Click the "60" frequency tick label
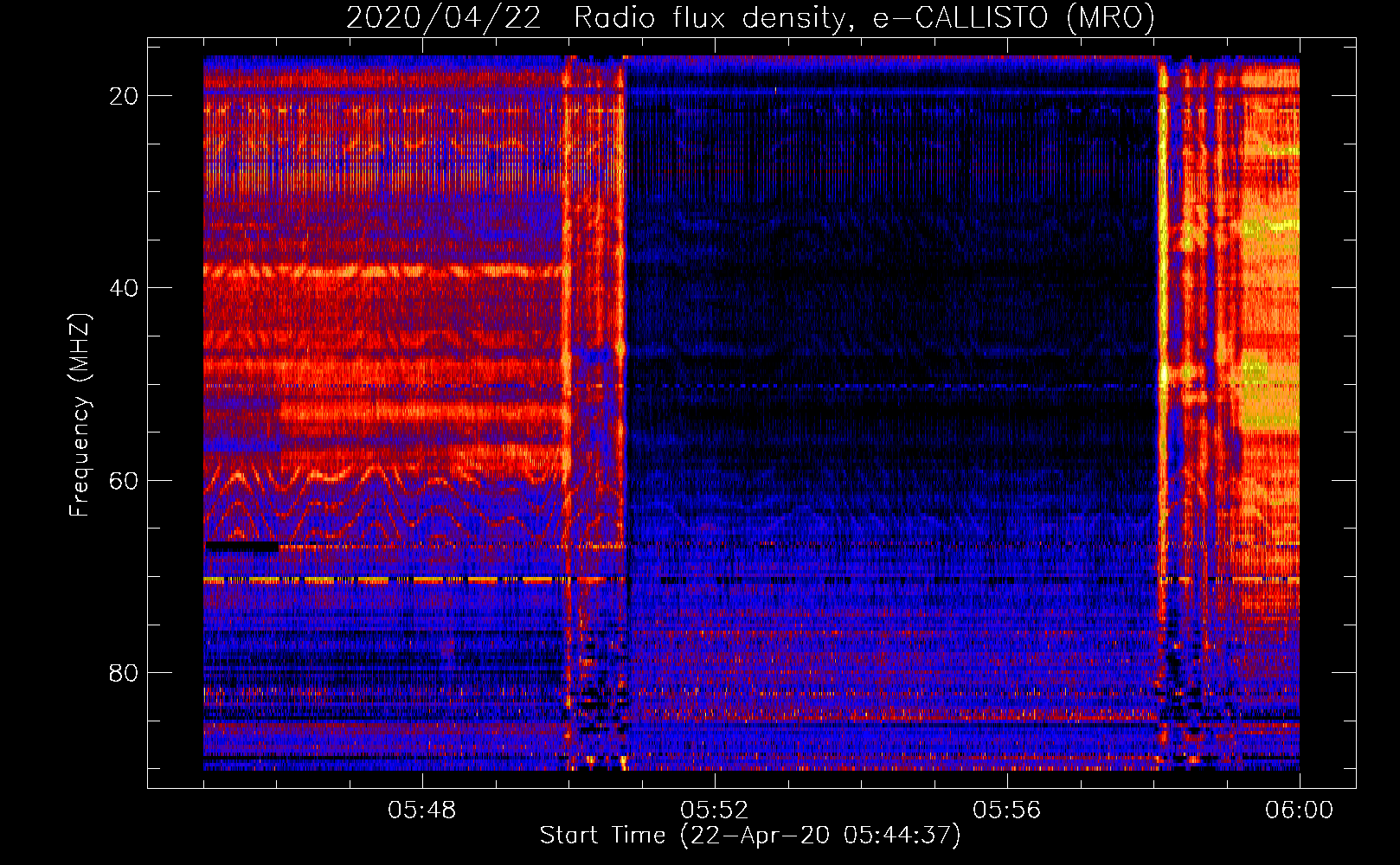 (x=124, y=481)
